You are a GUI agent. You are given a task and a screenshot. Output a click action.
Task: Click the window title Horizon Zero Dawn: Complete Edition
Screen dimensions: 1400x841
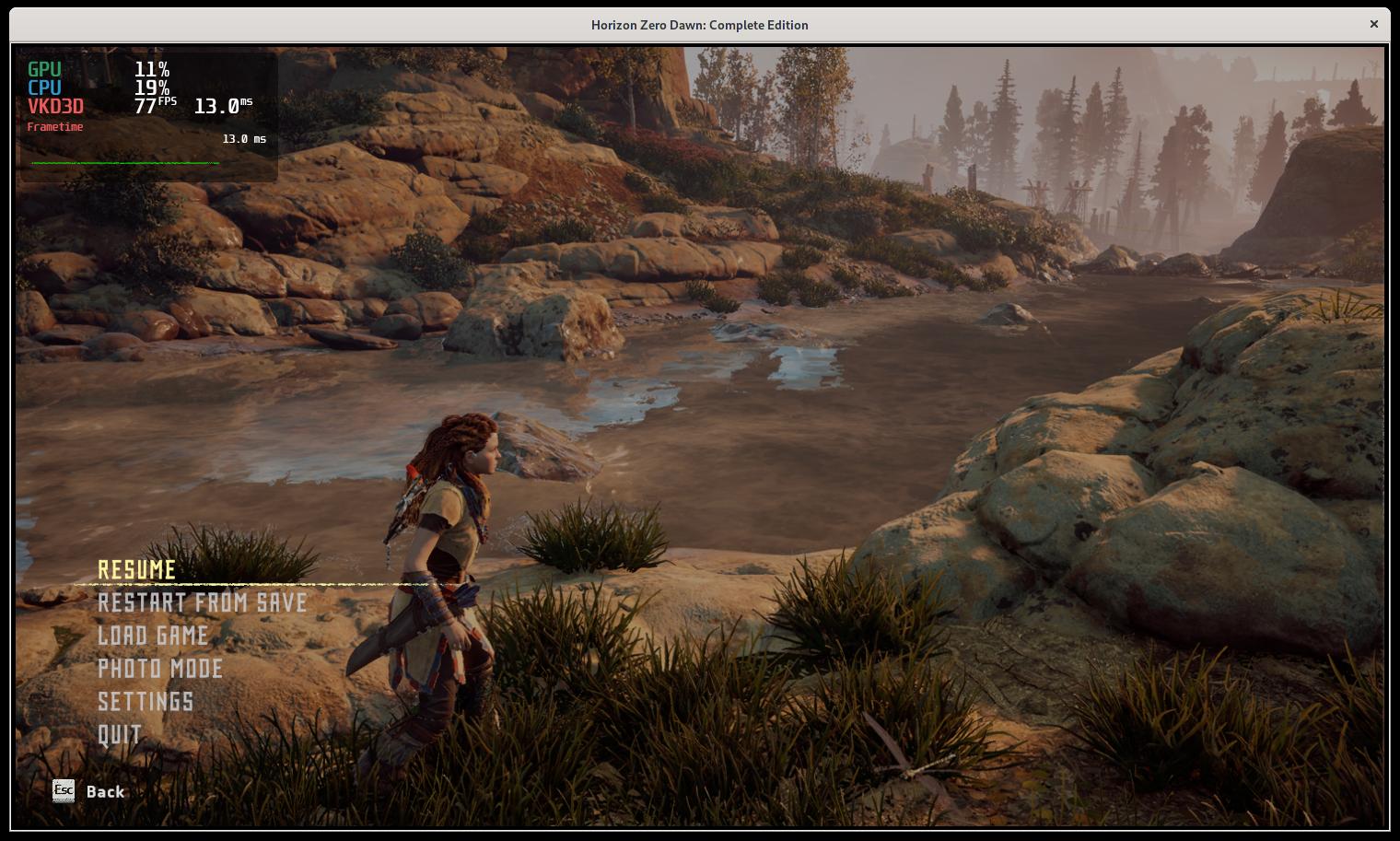pyautogui.click(x=700, y=25)
